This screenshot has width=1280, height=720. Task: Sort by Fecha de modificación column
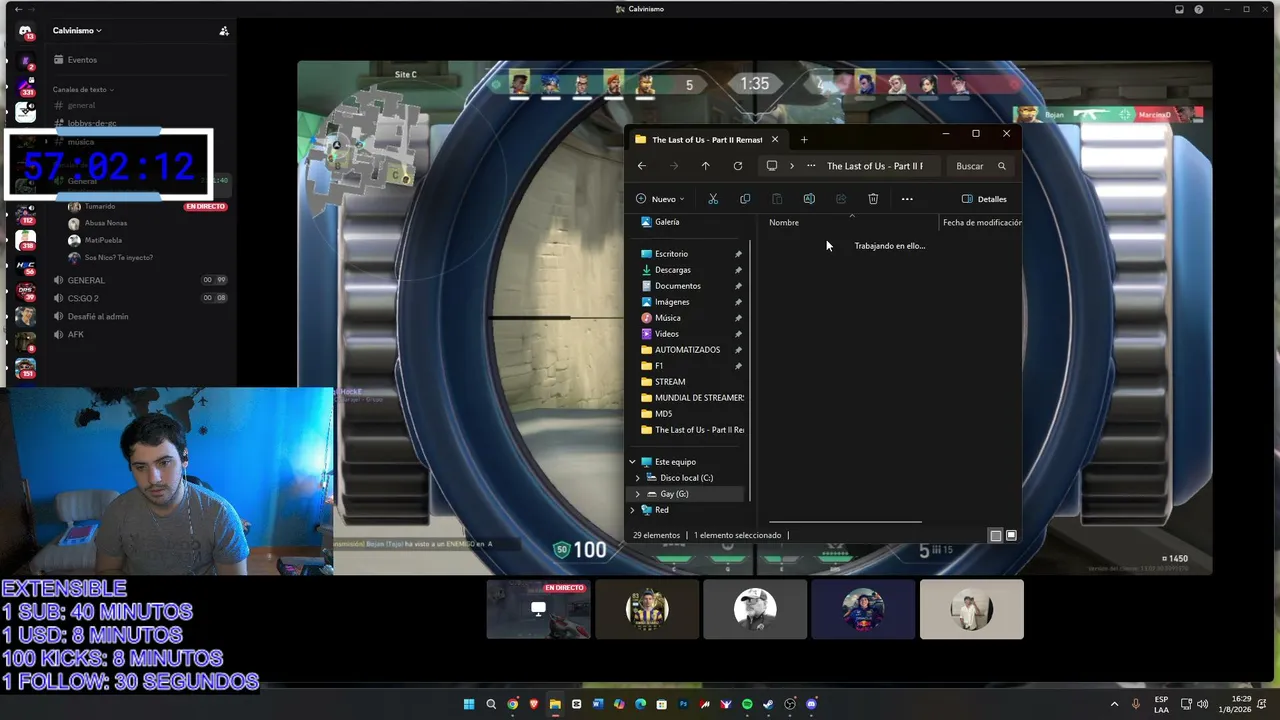(981, 222)
